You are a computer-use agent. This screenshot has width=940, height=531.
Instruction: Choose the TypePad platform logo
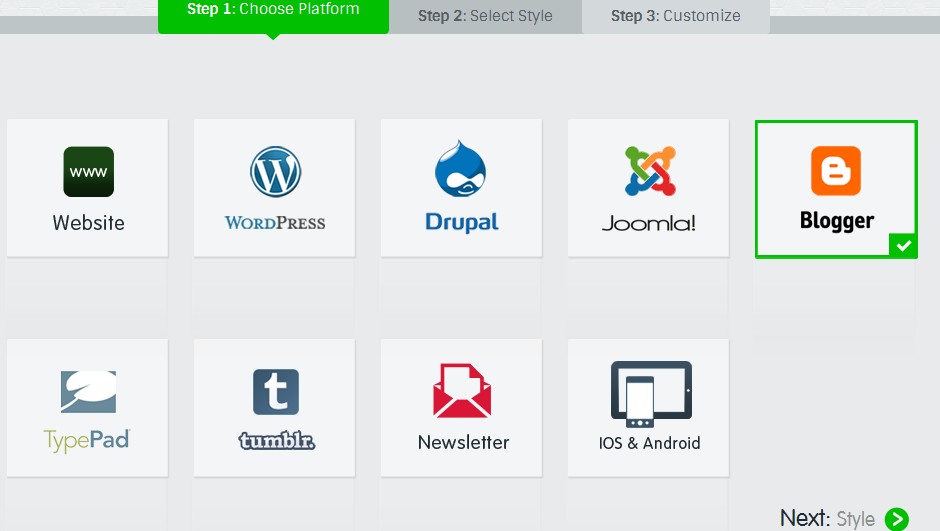point(88,391)
